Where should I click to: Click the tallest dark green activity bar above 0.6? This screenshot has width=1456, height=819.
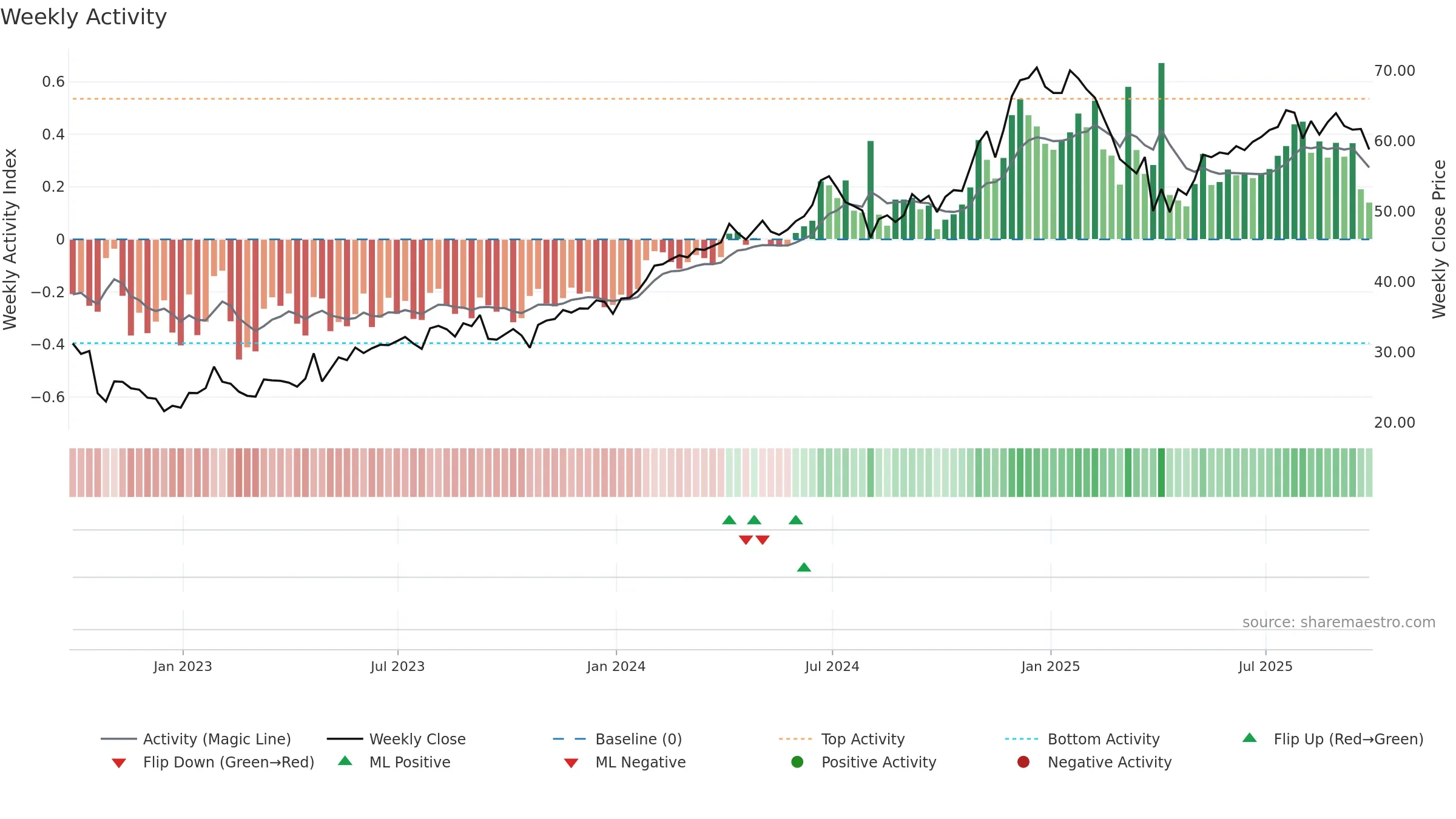click(1161, 151)
